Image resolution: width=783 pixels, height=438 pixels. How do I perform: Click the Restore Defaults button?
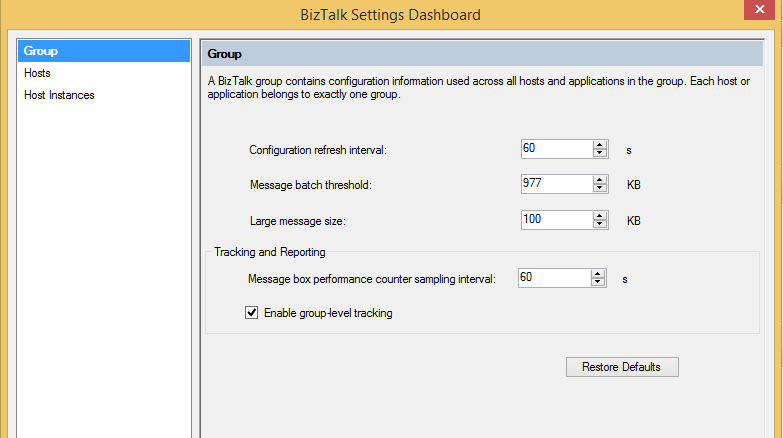[x=622, y=367]
